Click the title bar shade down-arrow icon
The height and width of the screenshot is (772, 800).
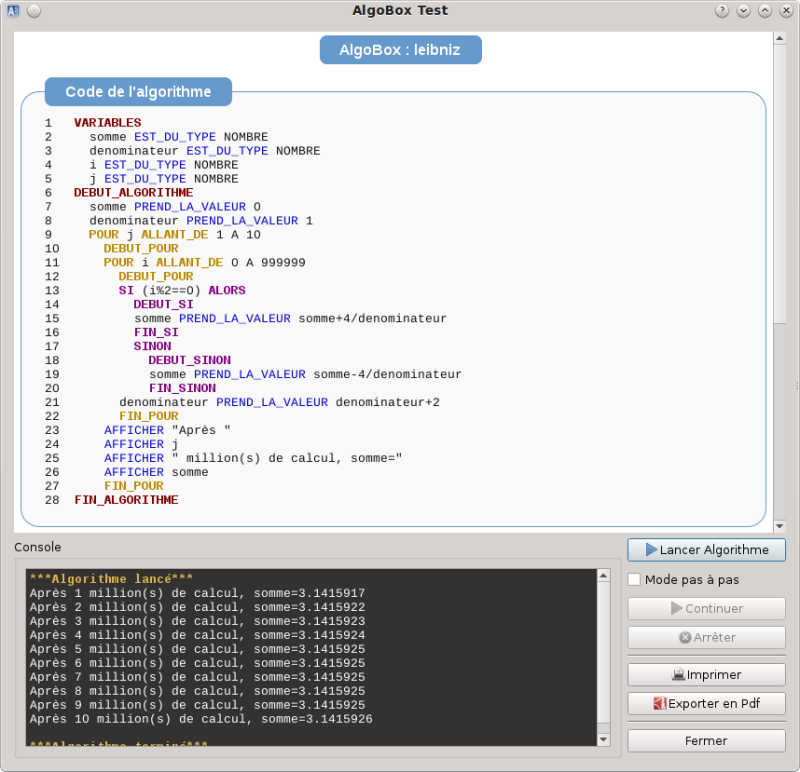pos(743,11)
